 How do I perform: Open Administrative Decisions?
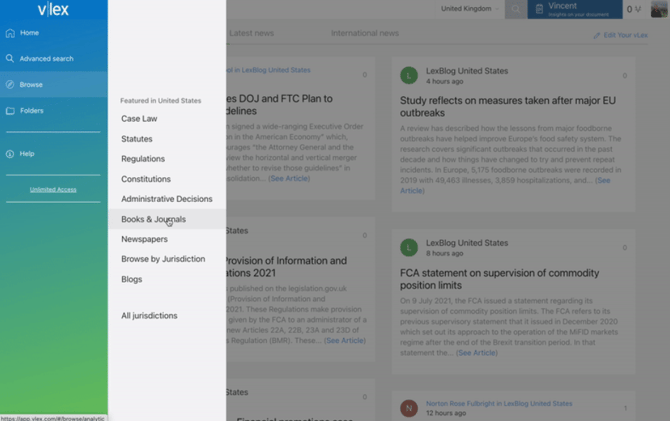coord(167,199)
